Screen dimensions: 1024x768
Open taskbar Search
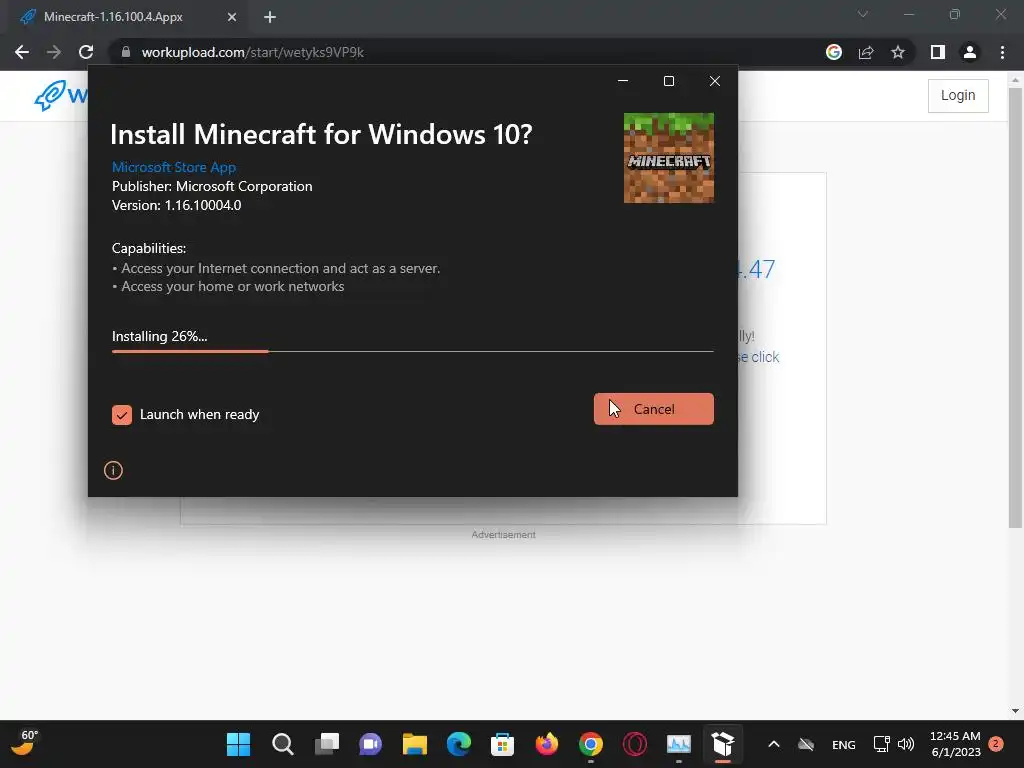tap(283, 744)
